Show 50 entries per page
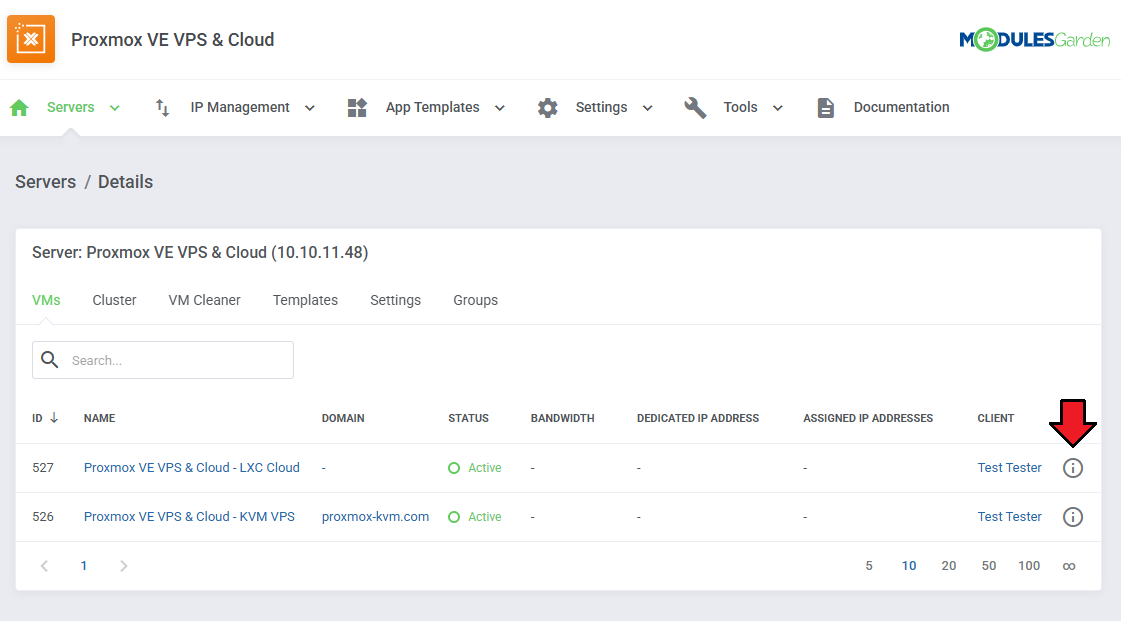 tap(989, 566)
